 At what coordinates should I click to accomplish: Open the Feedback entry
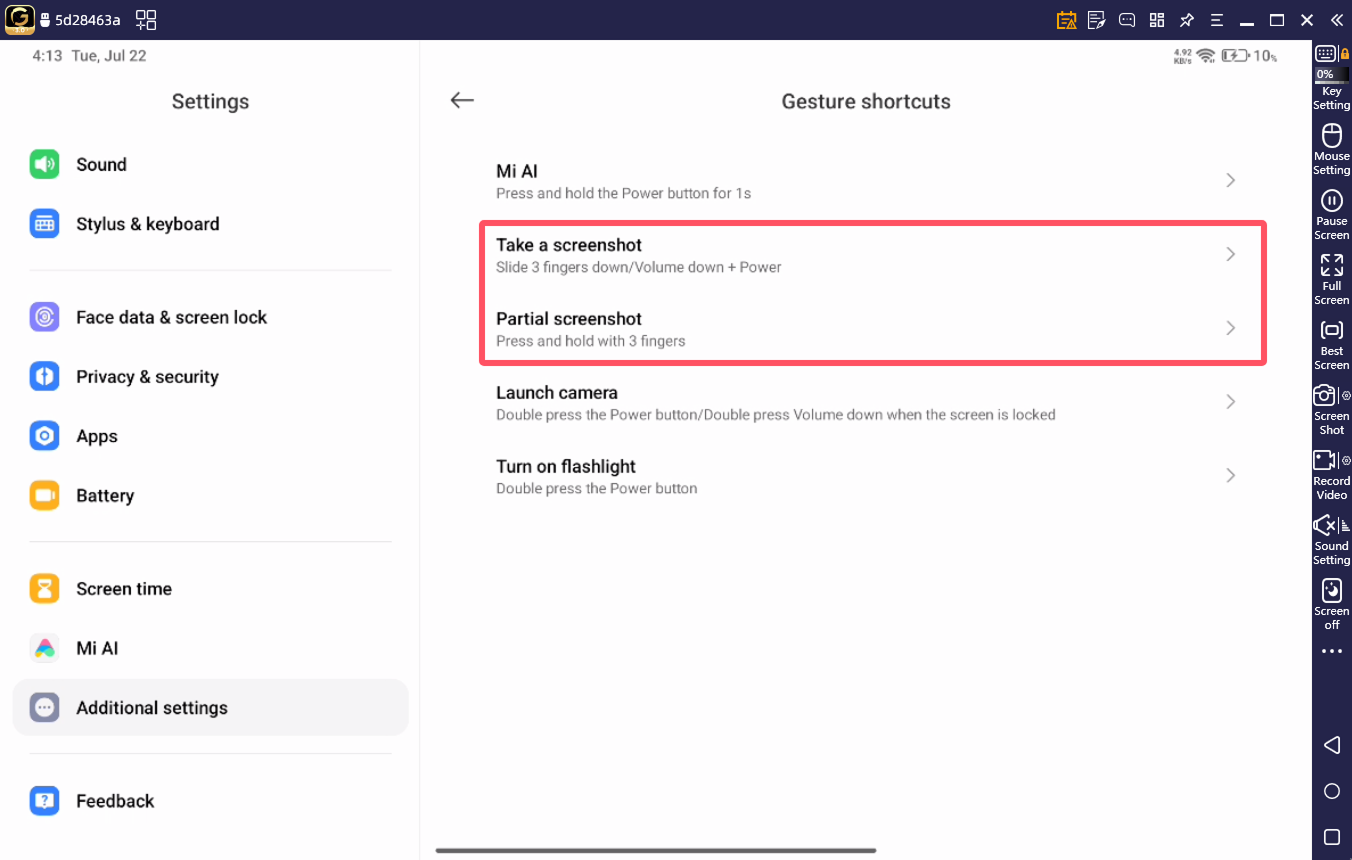click(x=210, y=801)
